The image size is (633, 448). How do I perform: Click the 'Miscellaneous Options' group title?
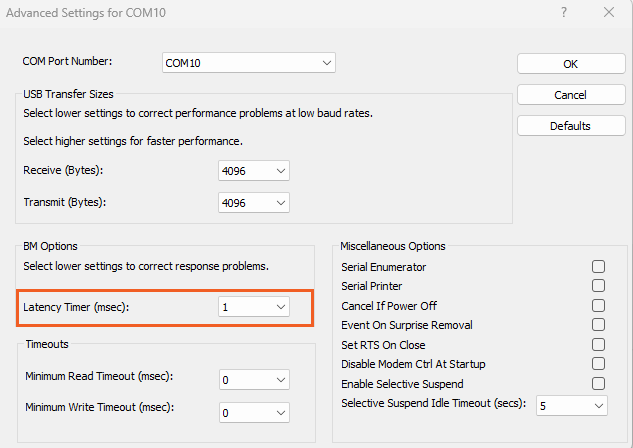tap(393, 246)
